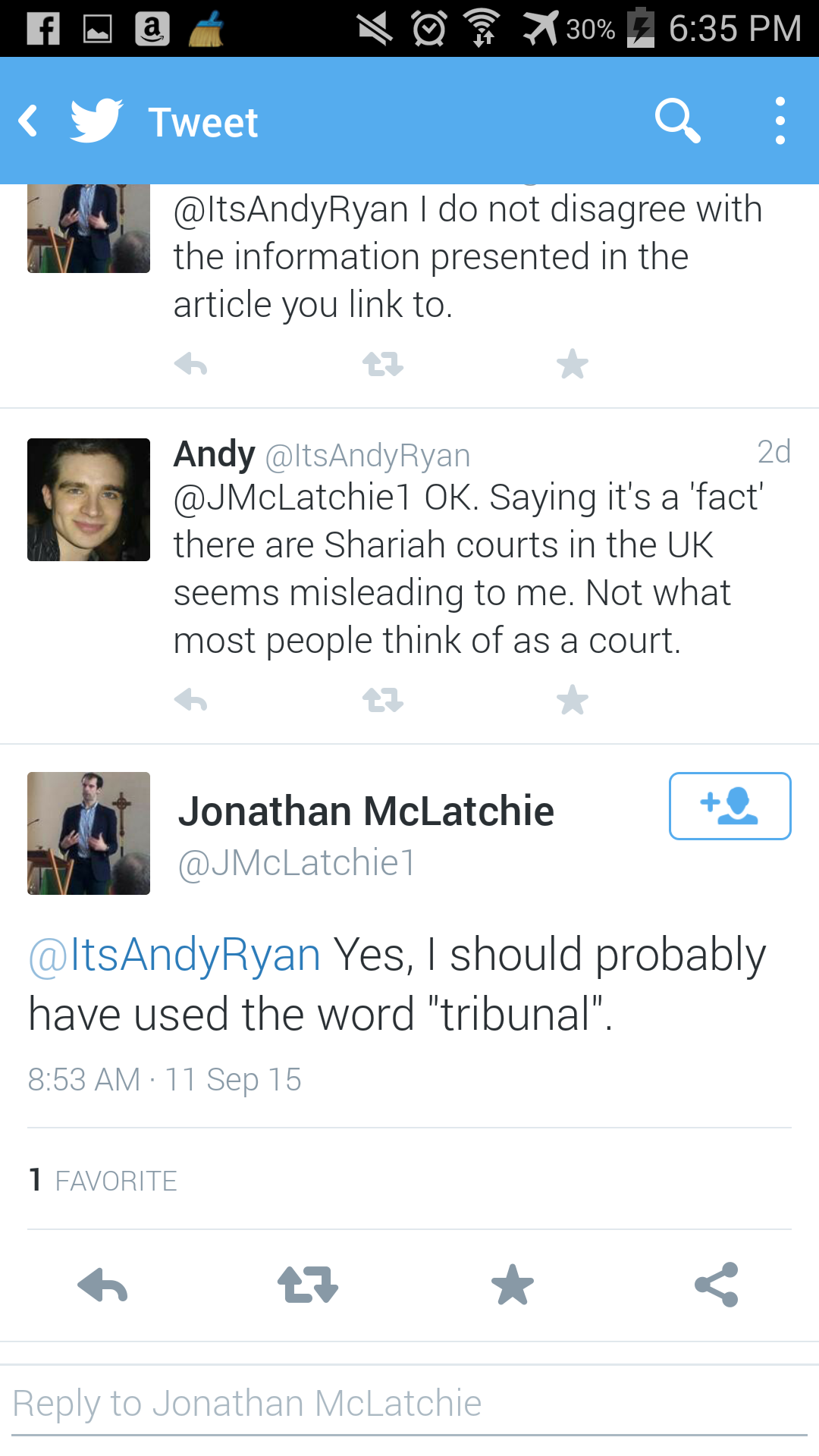View the 1 FAVORITE list
This screenshot has width=819, height=1456.
point(103,1180)
